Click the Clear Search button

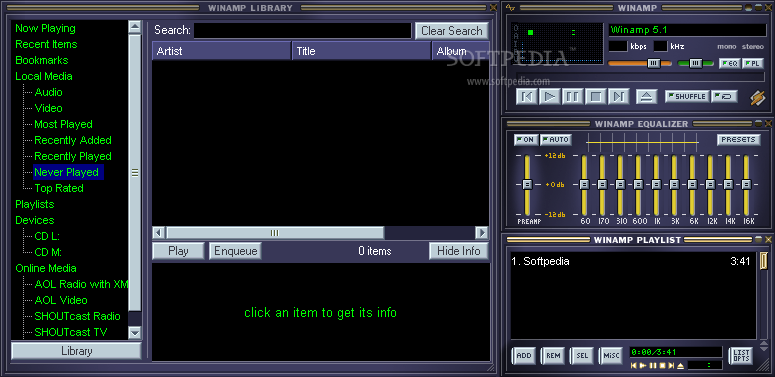pyautogui.click(x=452, y=31)
